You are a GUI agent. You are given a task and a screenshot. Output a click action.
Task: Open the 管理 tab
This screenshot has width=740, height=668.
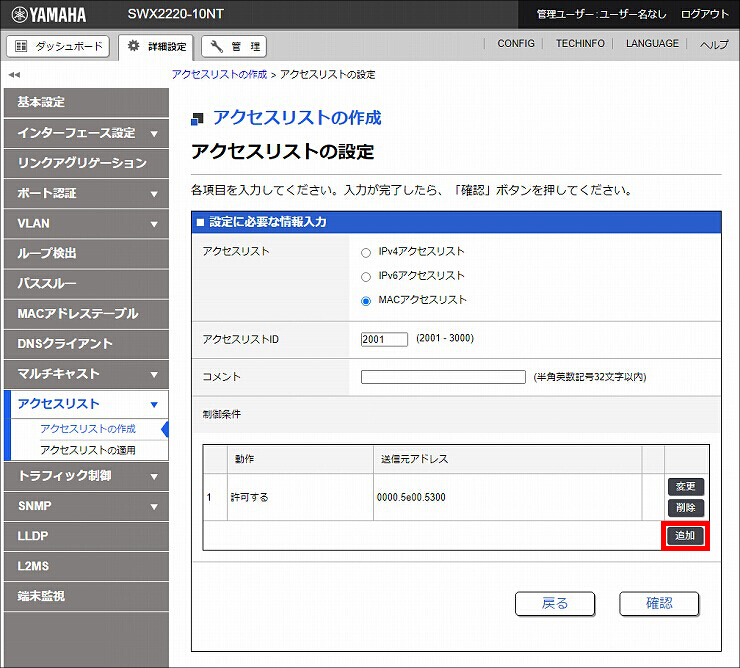point(234,46)
